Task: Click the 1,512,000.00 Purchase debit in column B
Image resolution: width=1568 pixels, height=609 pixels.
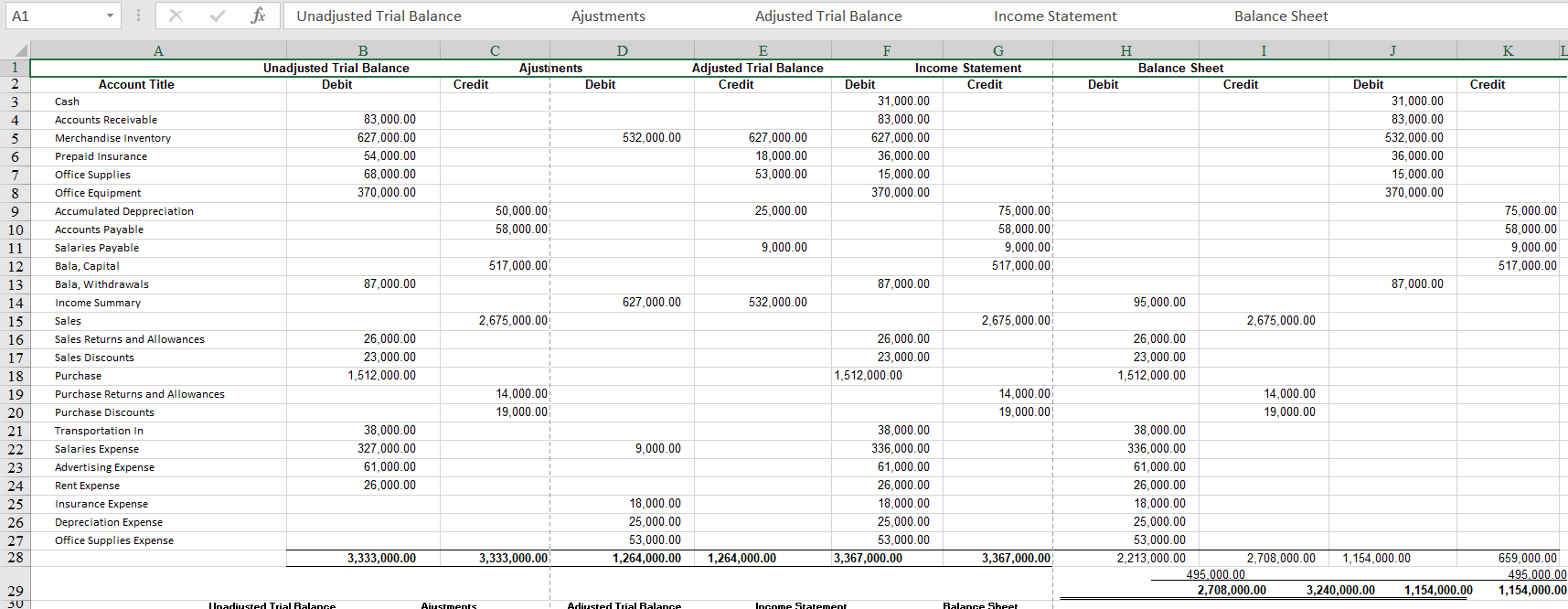Action: [x=381, y=376]
